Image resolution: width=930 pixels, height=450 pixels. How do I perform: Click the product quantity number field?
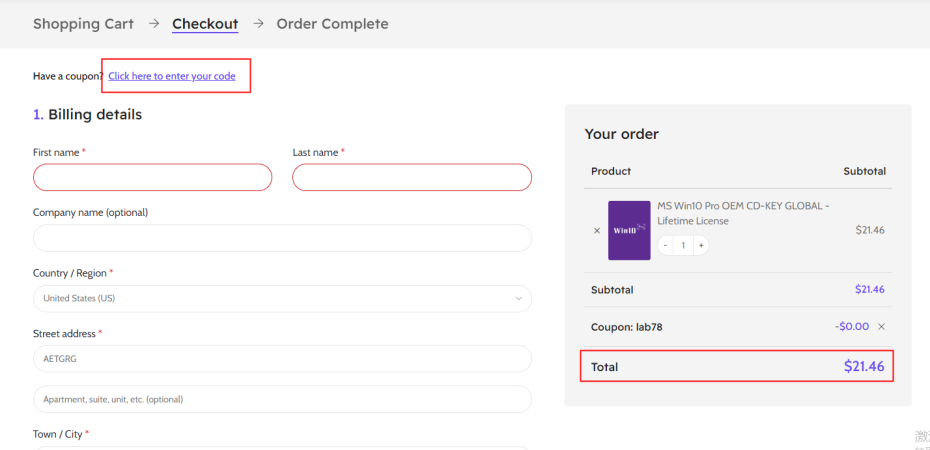click(684, 245)
